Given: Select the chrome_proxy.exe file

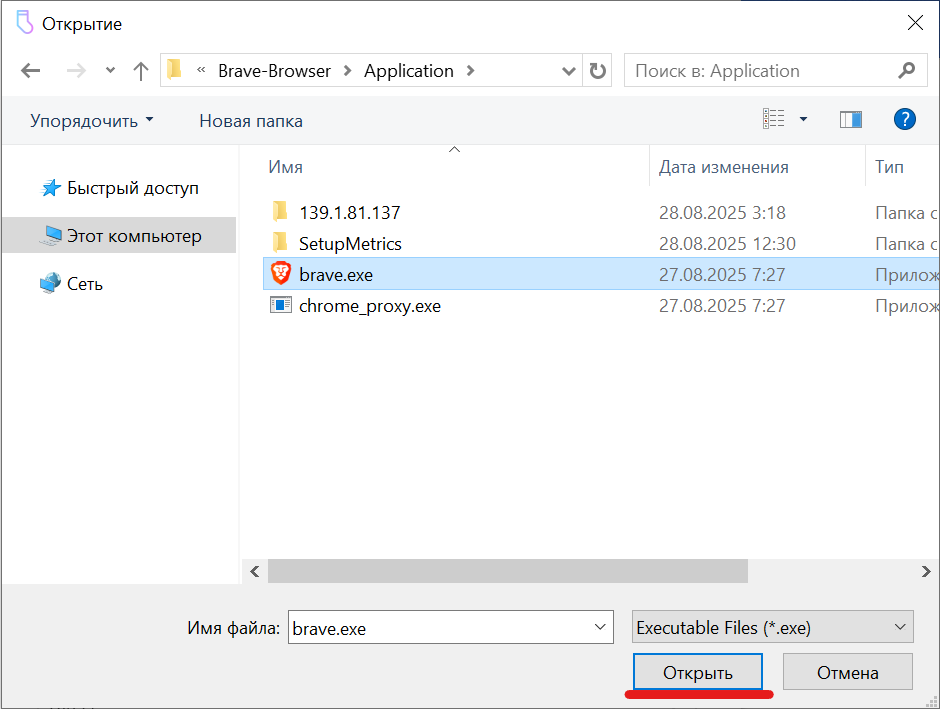Looking at the screenshot, I should (x=369, y=306).
